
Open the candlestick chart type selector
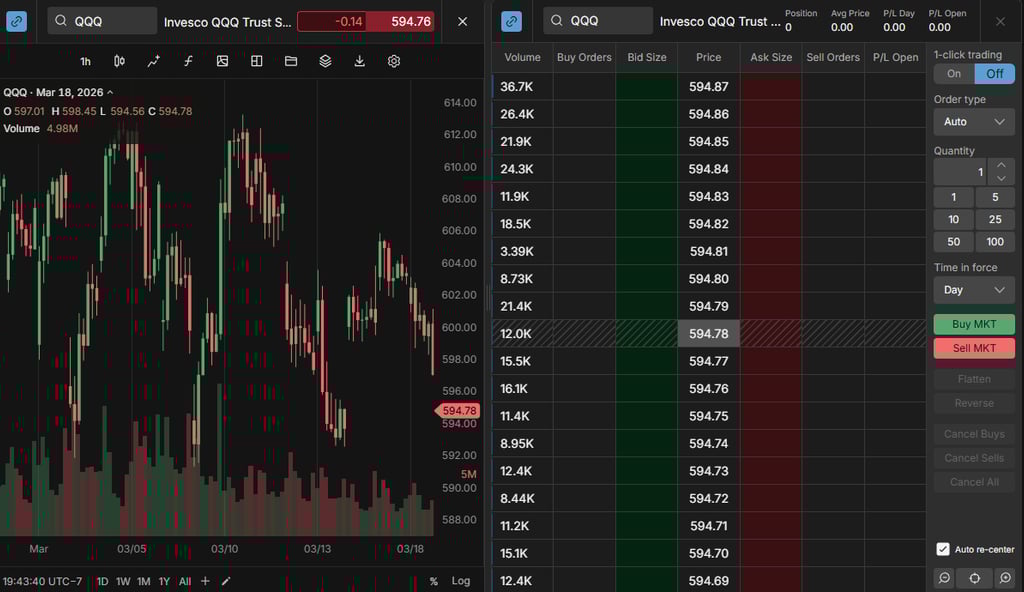coord(120,61)
